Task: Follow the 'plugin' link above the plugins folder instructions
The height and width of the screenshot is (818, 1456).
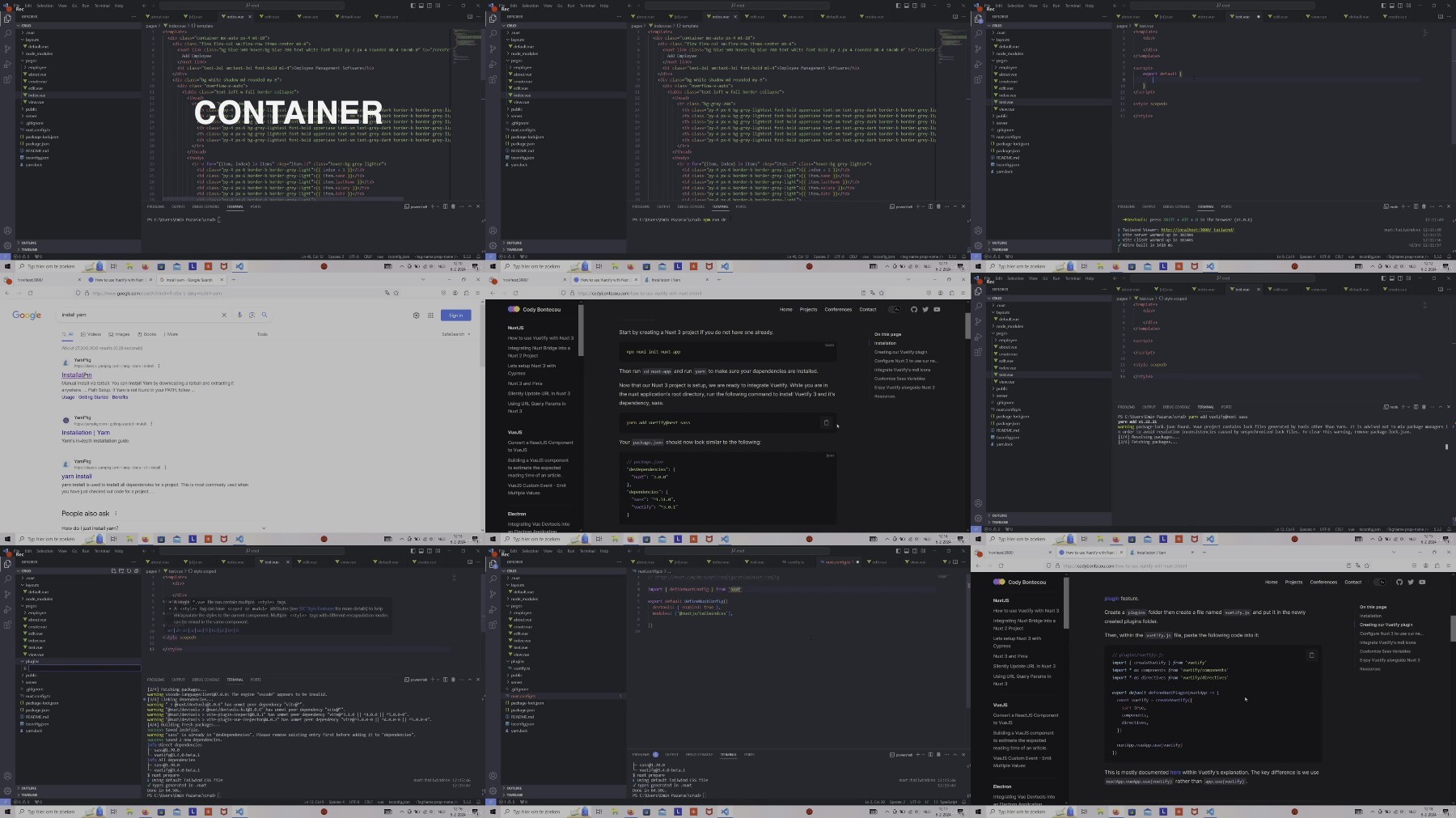Action: click(x=1111, y=599)
